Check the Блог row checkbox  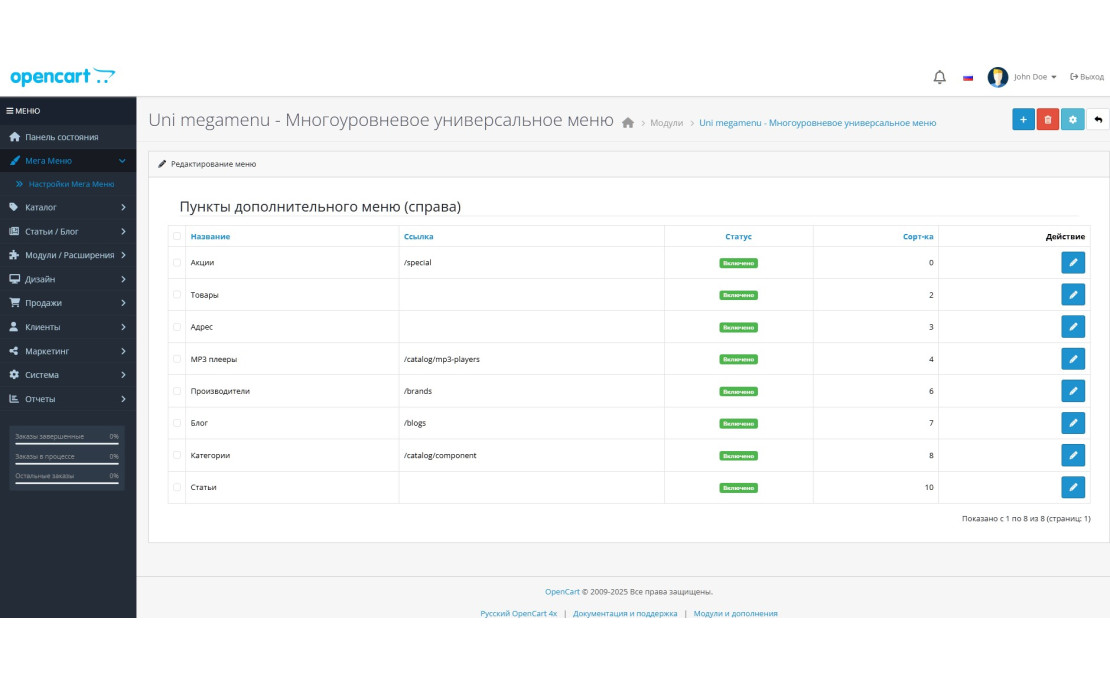[x=177, y=423]
